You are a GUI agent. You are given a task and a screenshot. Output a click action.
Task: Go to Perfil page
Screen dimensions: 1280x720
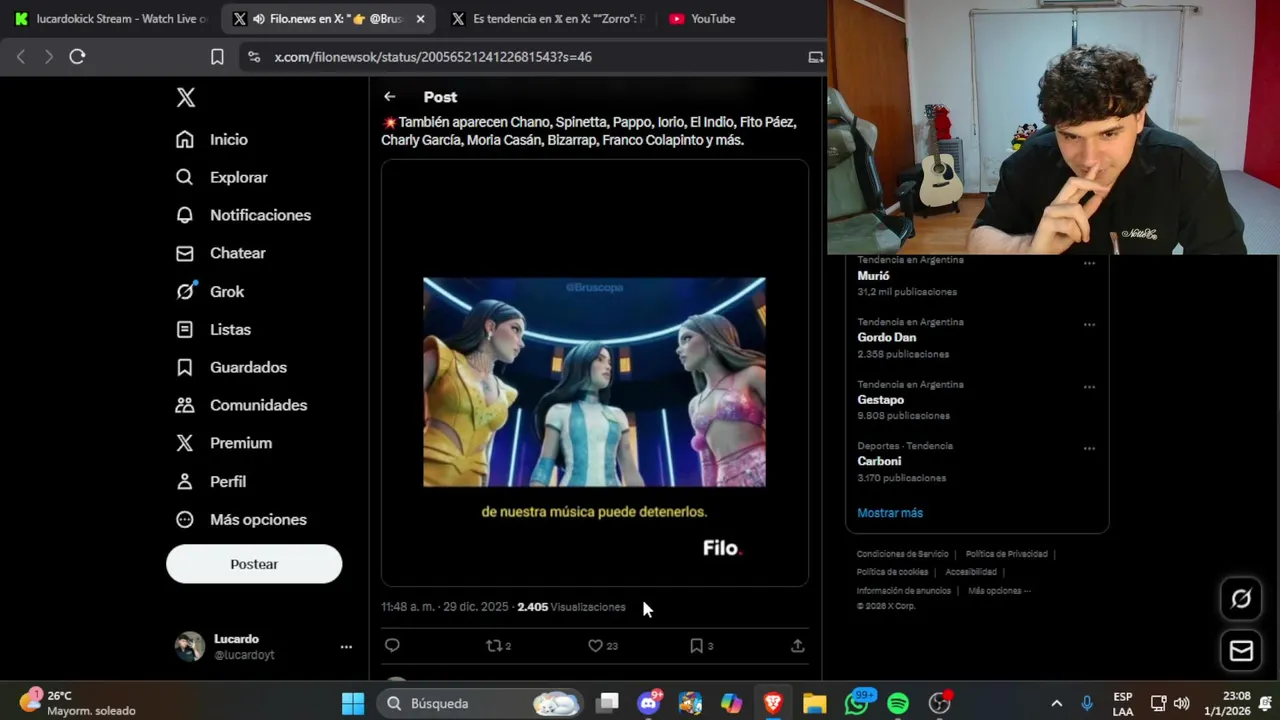tap(211, 481)
